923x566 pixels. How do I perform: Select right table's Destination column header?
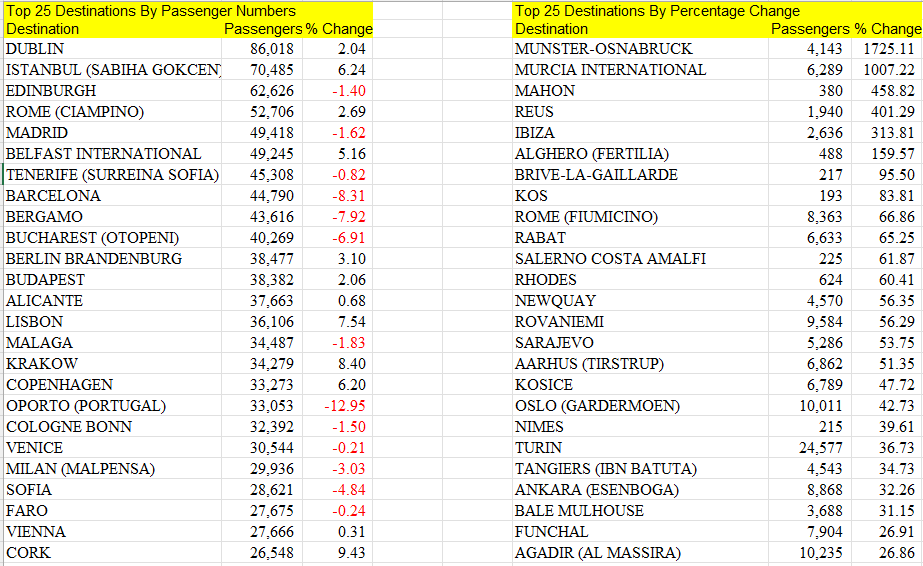tap(551, 29)
